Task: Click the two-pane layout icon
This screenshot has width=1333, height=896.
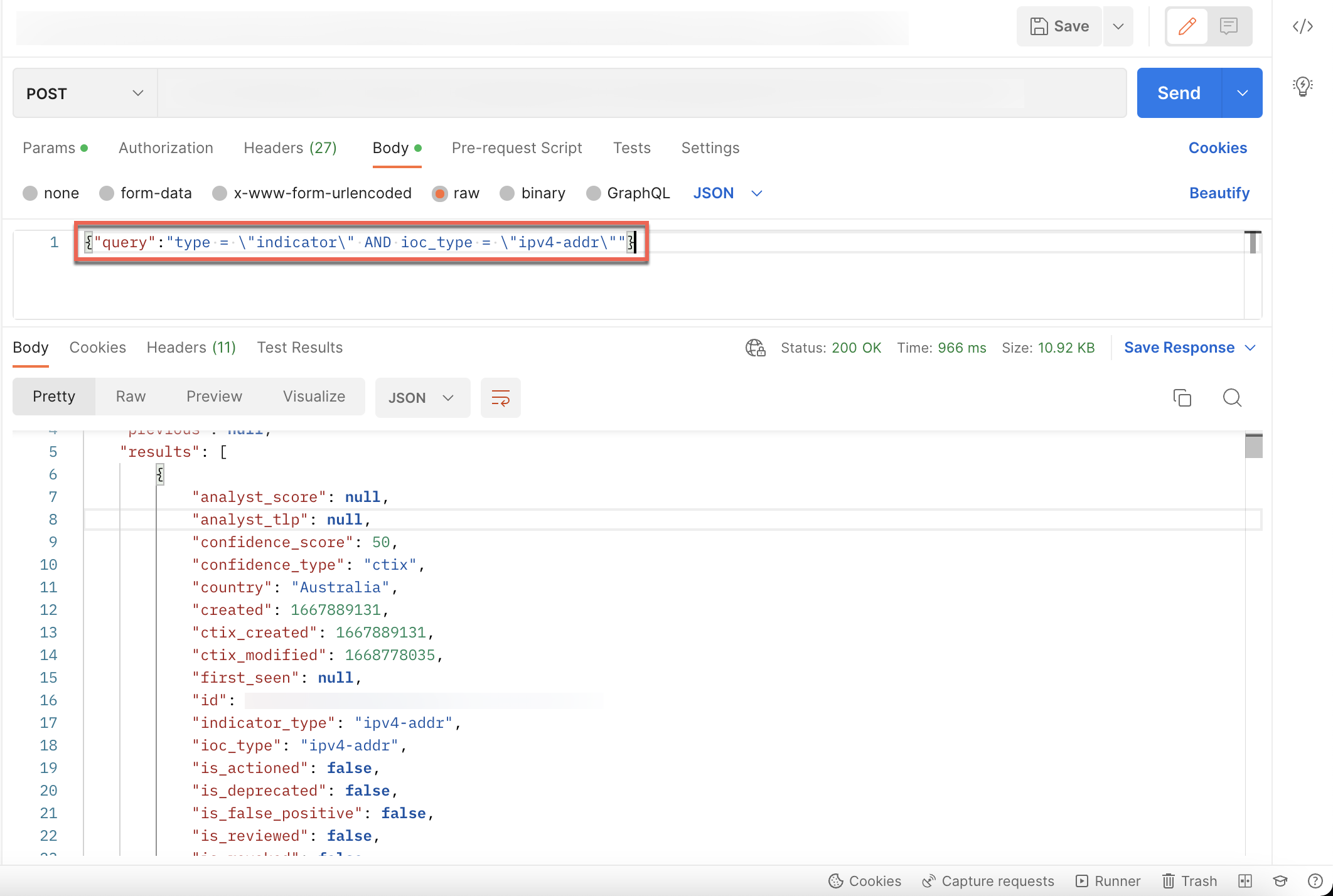Action: click(1246, 881)
